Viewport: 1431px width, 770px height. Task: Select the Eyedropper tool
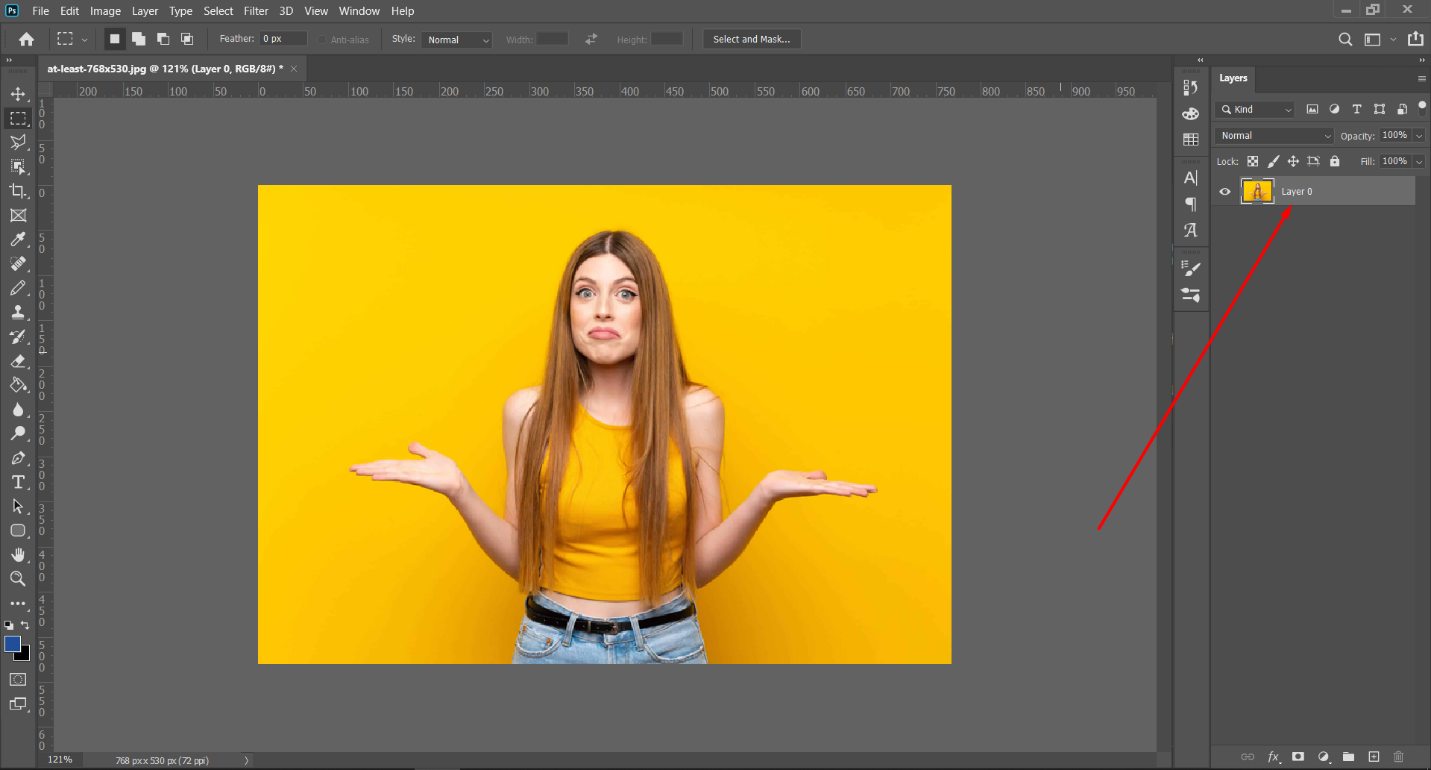(18, 239)
